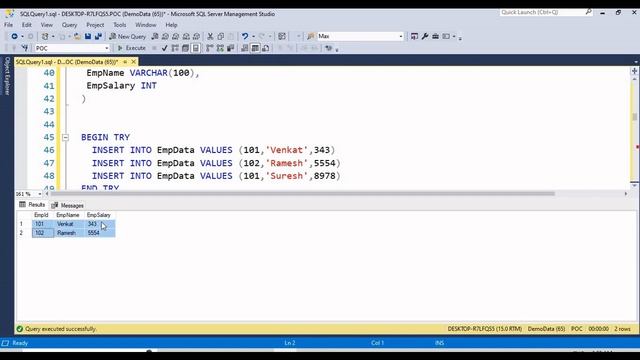
Task: Open the active documents list dropdown at the tab row end
Action: click(x=636, y=62)
